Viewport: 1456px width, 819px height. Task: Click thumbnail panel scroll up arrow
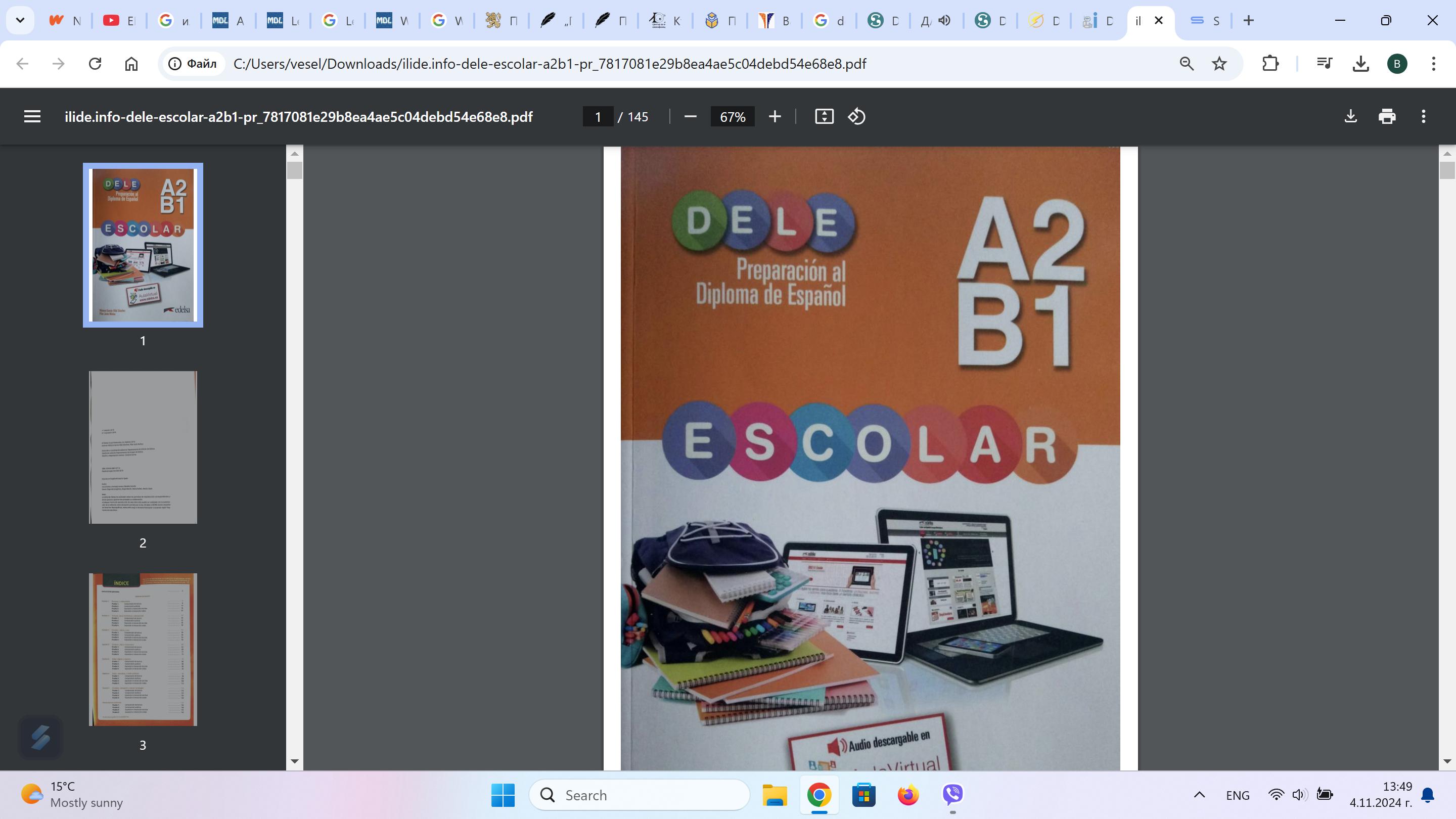pyautogui.click(x=294, y=153)
